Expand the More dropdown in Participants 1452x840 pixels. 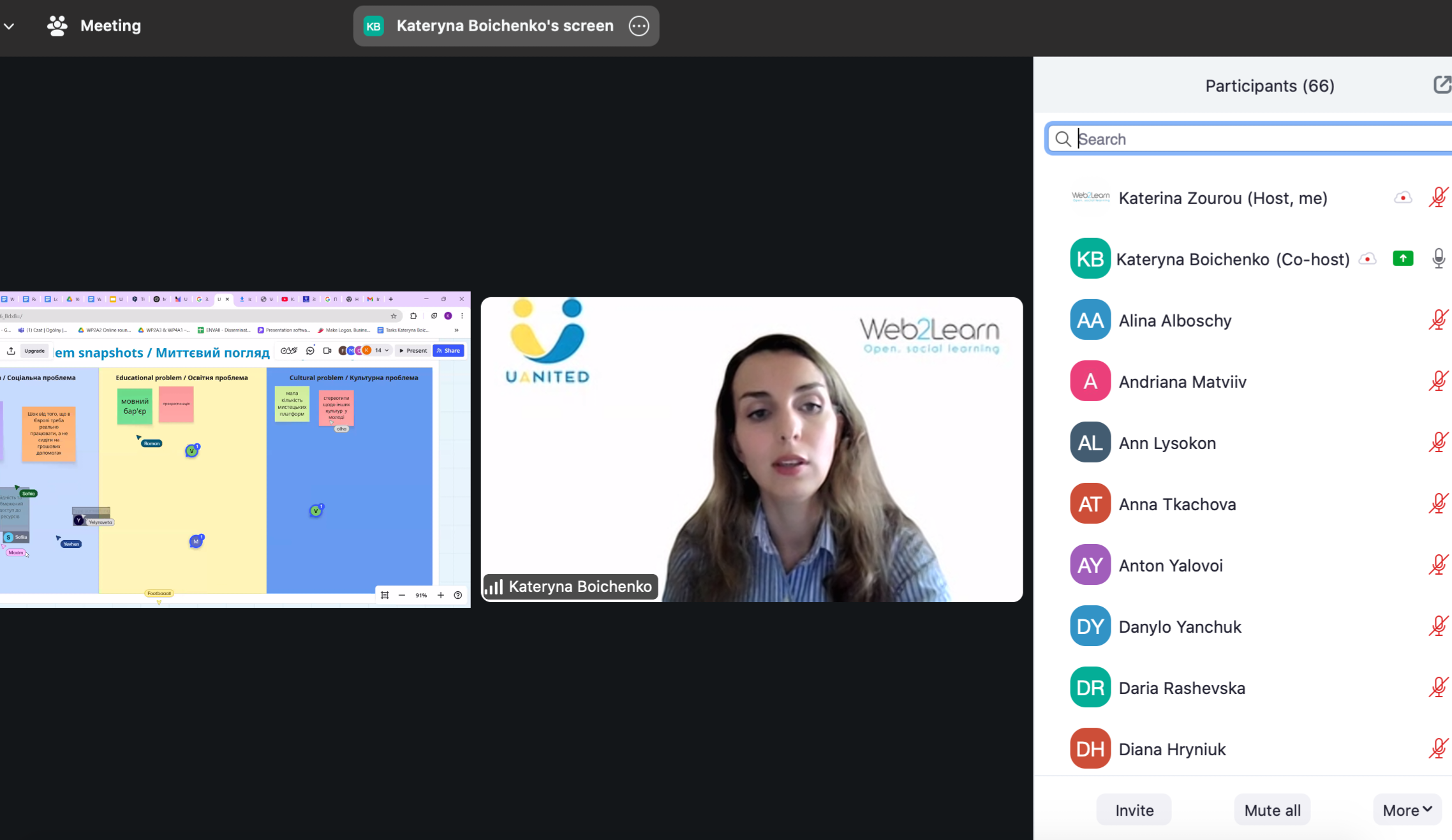coord(1407,810)
